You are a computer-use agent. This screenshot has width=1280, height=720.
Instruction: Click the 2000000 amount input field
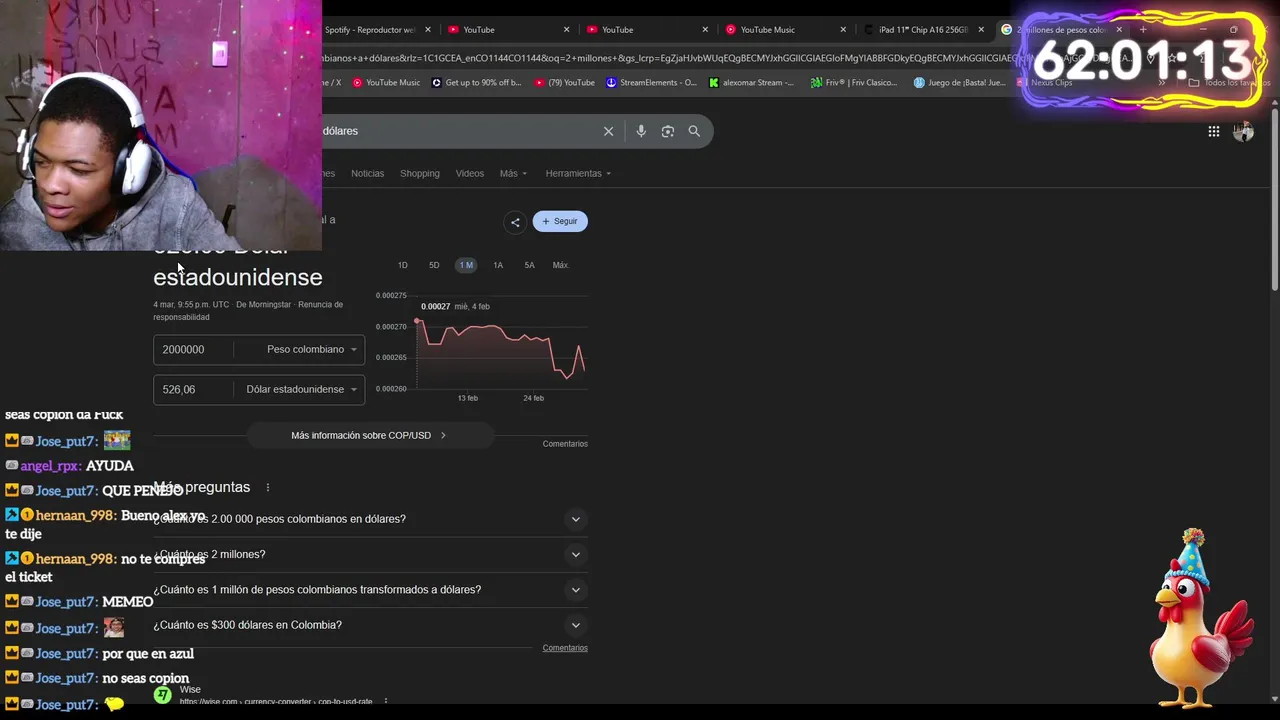click(x=195, y=349)
